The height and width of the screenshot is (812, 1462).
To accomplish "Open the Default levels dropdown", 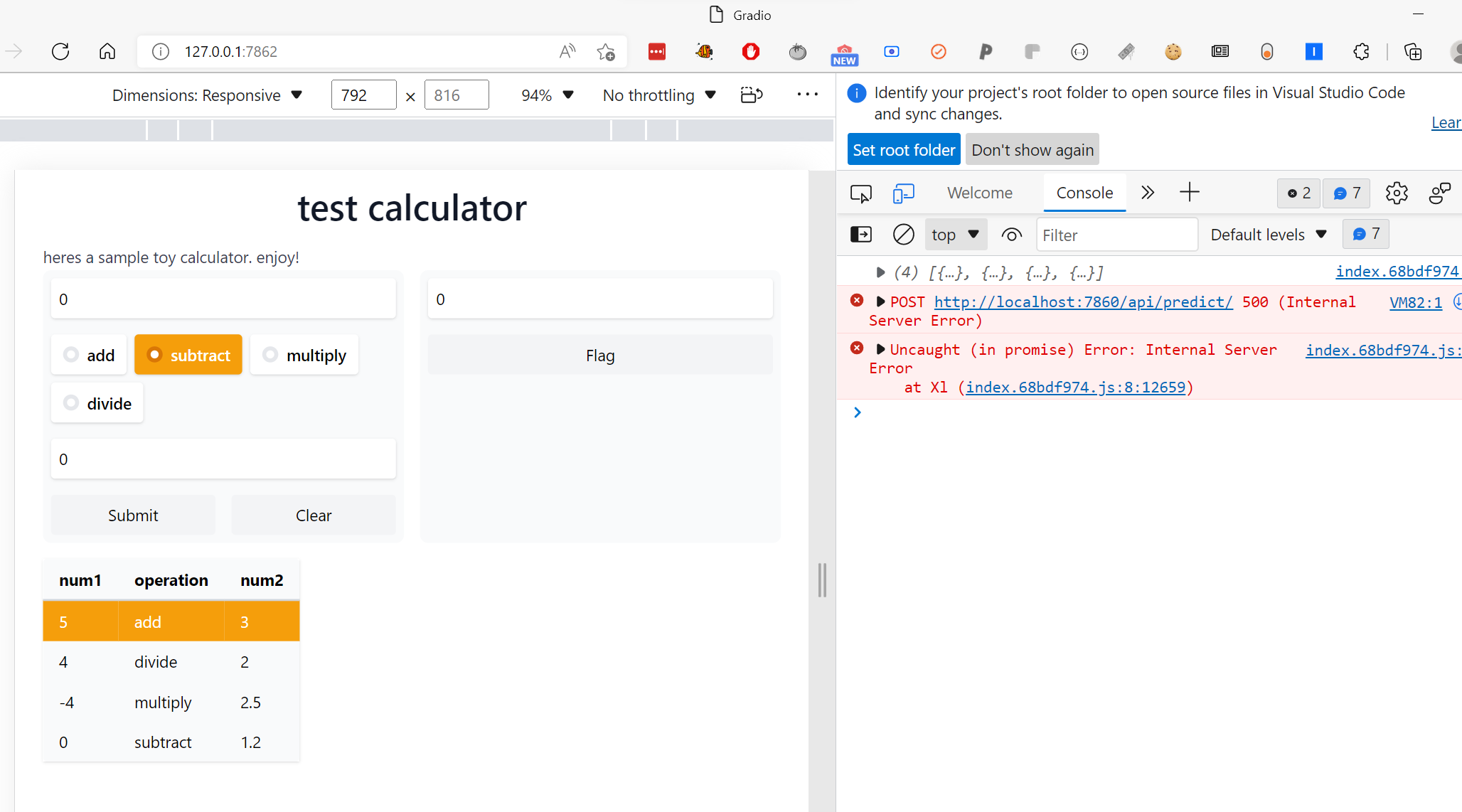I will (x=1268, y=234).
